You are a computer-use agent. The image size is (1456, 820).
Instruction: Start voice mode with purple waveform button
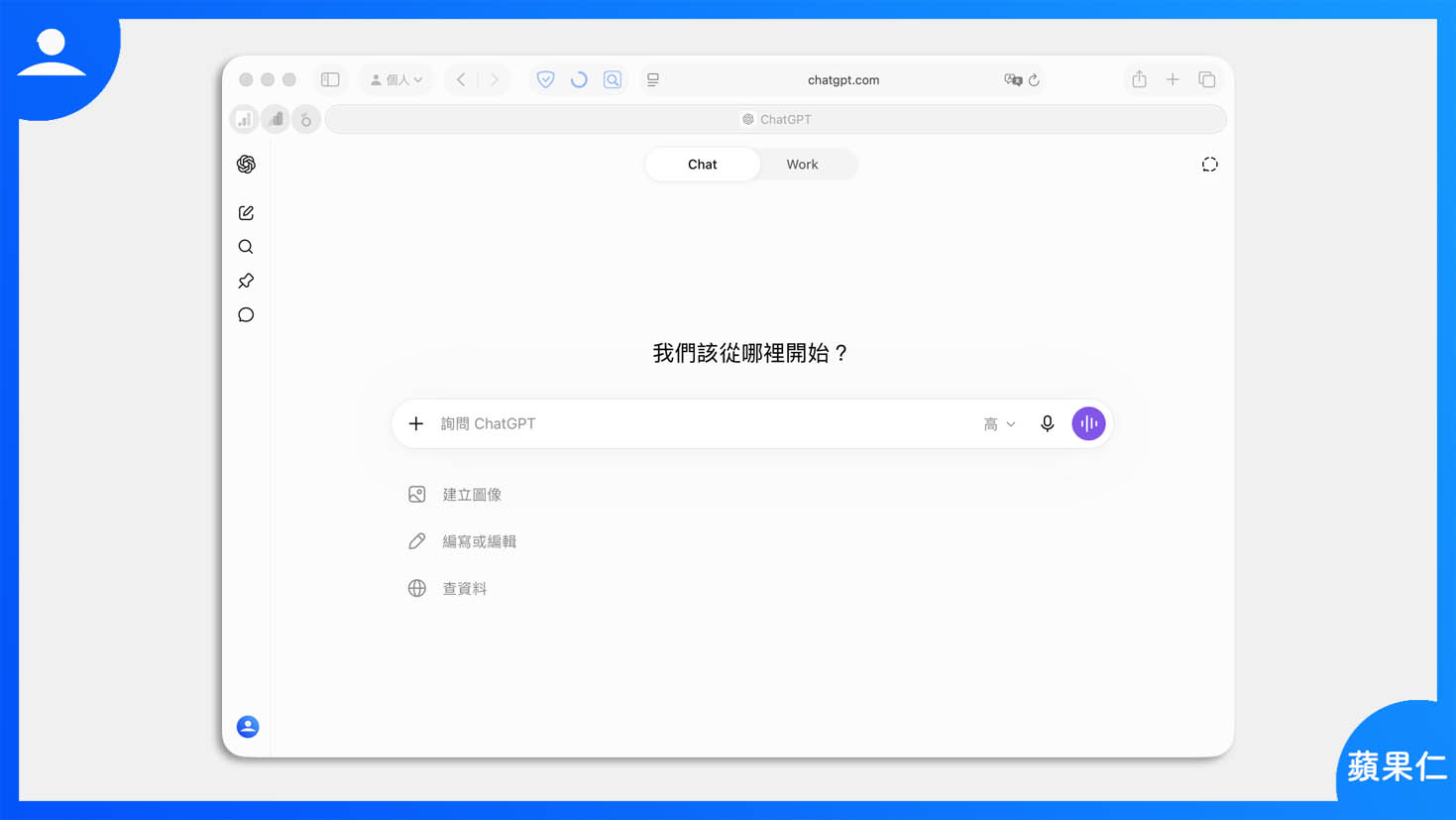[1088, 423]
